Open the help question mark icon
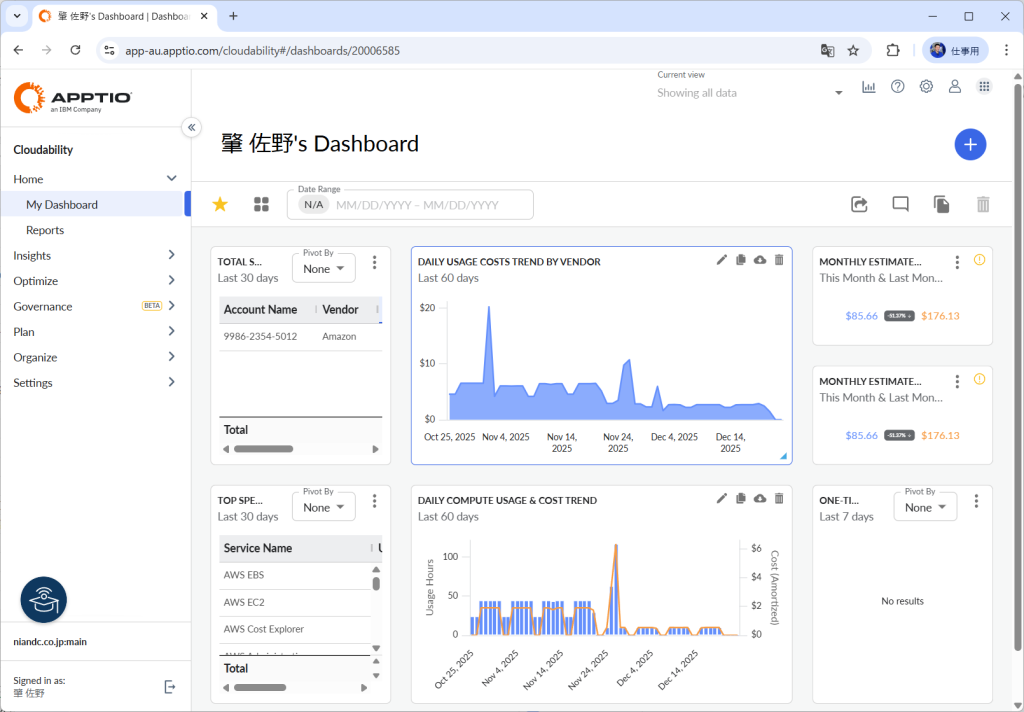 [x=897, y=86]
